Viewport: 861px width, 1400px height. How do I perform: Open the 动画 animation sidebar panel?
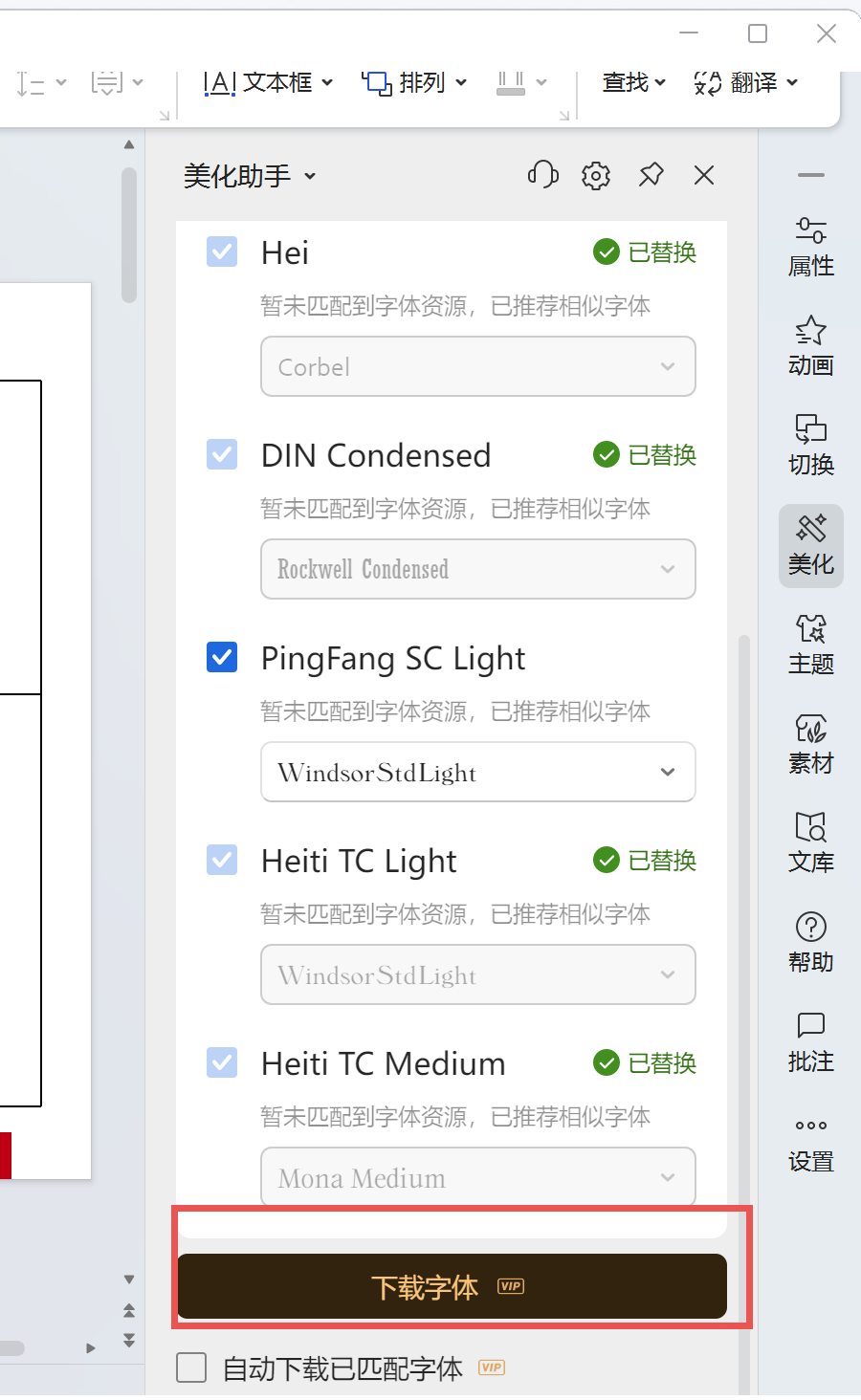pos(810,346)
